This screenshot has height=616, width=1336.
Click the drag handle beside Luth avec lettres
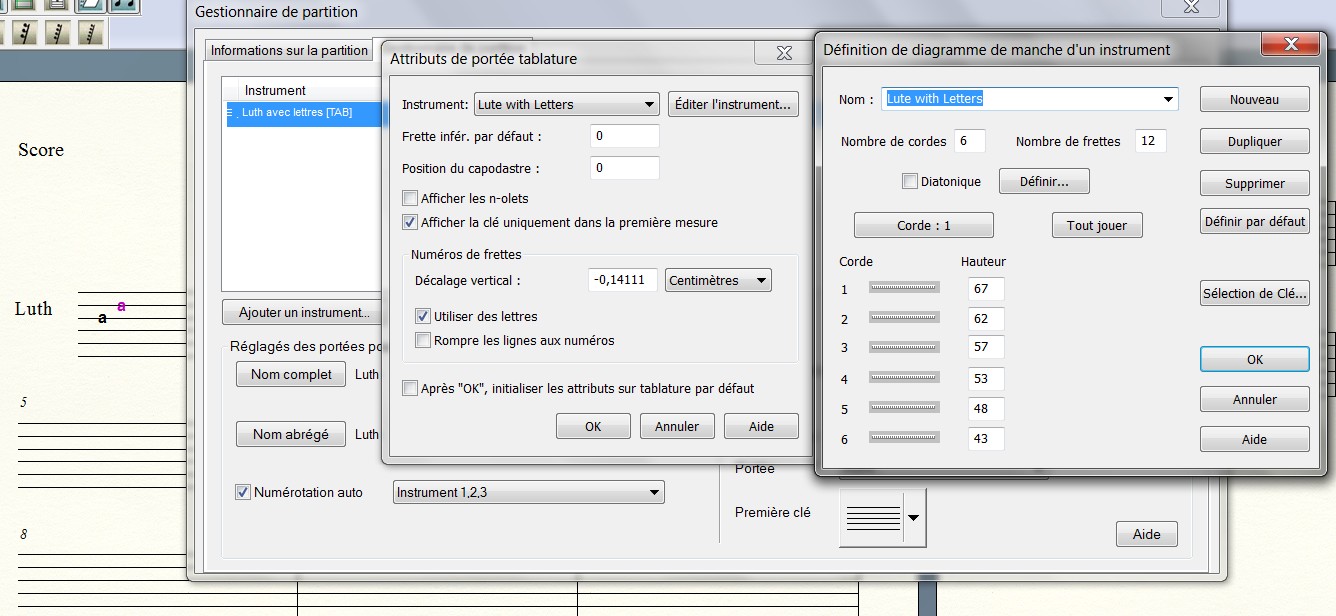coord(230,113)
